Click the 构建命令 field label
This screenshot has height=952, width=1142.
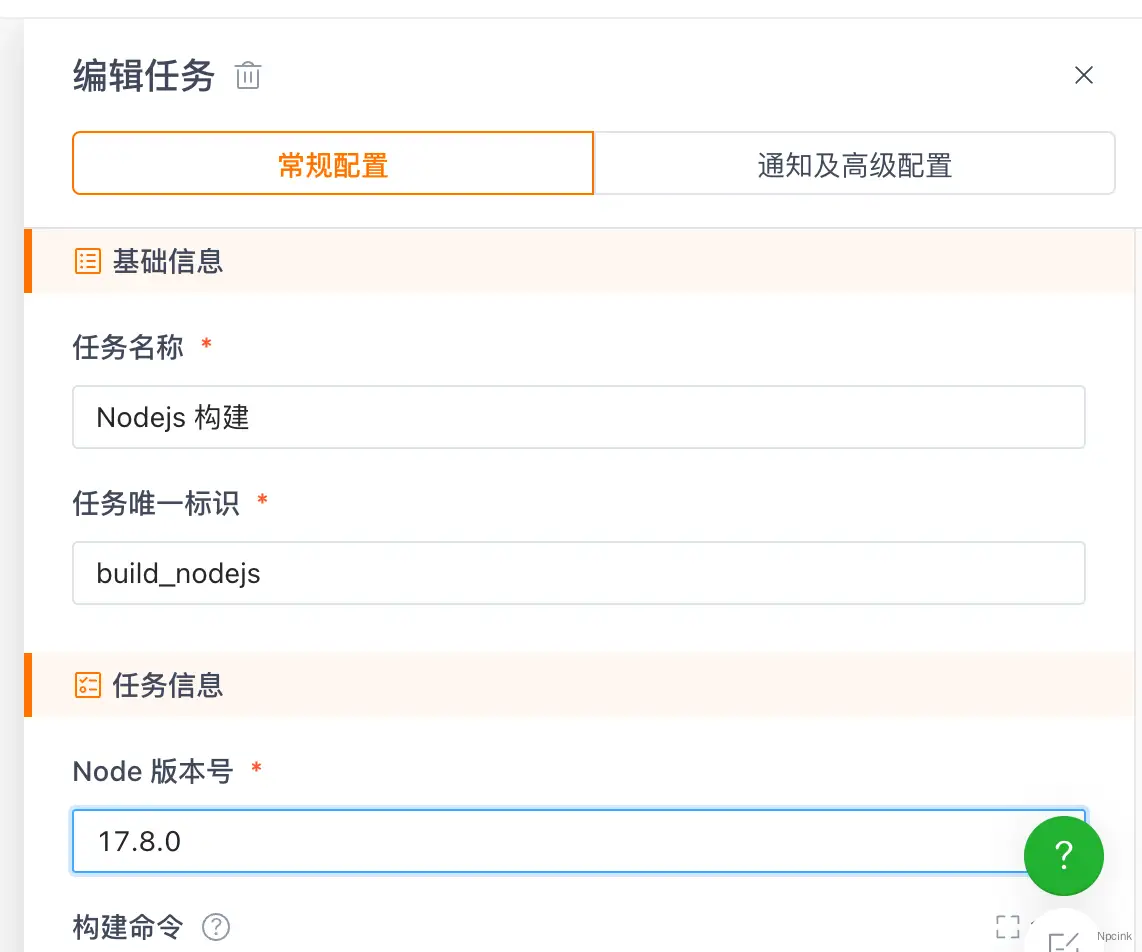point(128,927)
